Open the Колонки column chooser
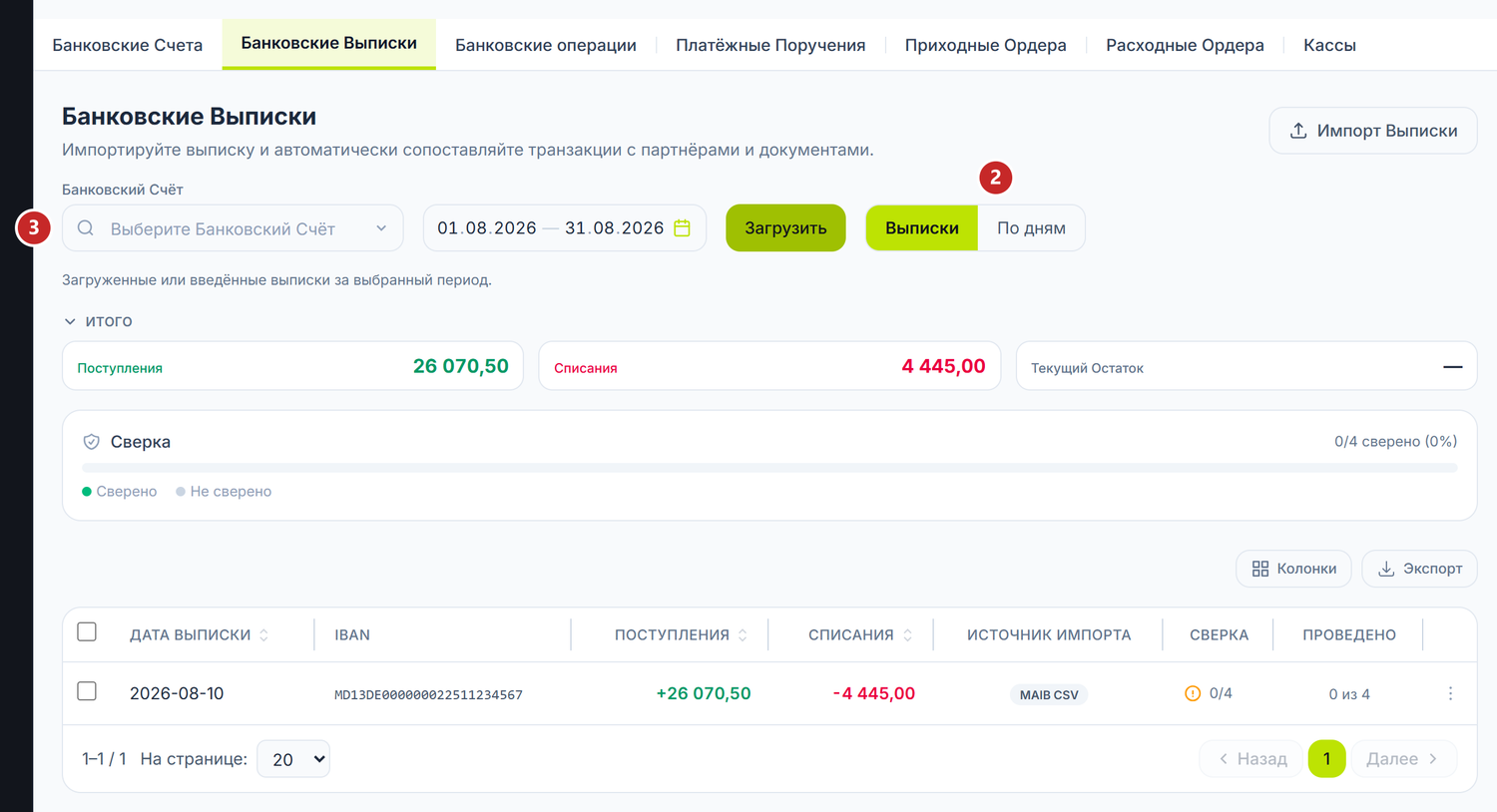 point(1293,569)
